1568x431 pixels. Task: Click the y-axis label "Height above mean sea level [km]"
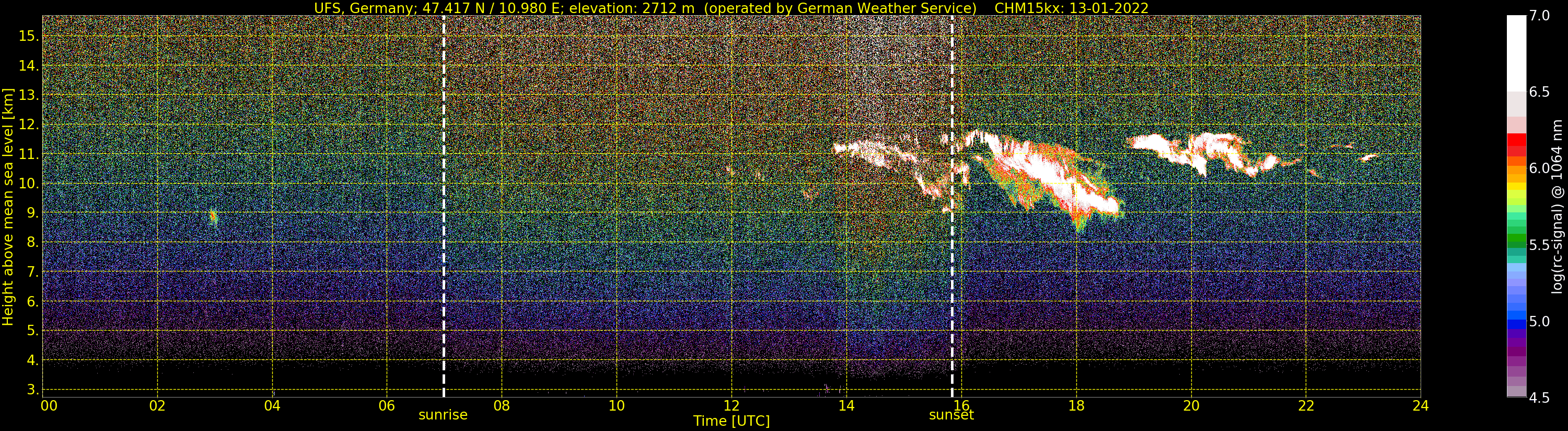click(7, 207)
